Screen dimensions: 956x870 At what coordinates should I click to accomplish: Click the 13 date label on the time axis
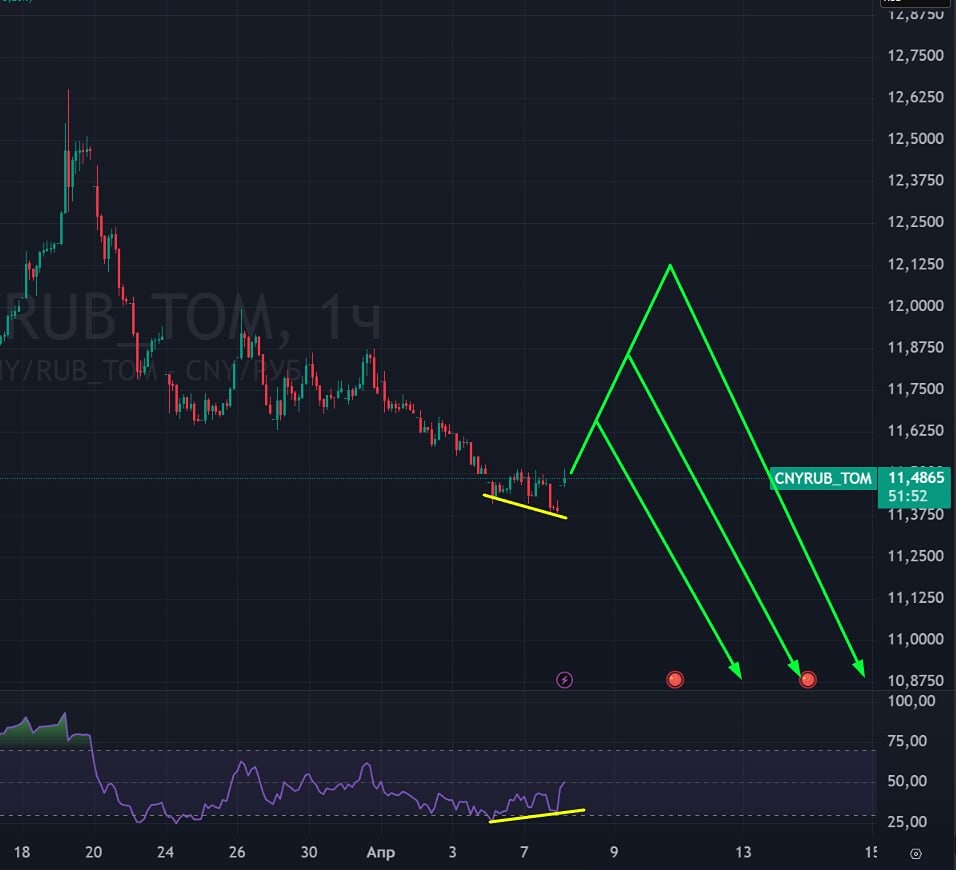743,852
